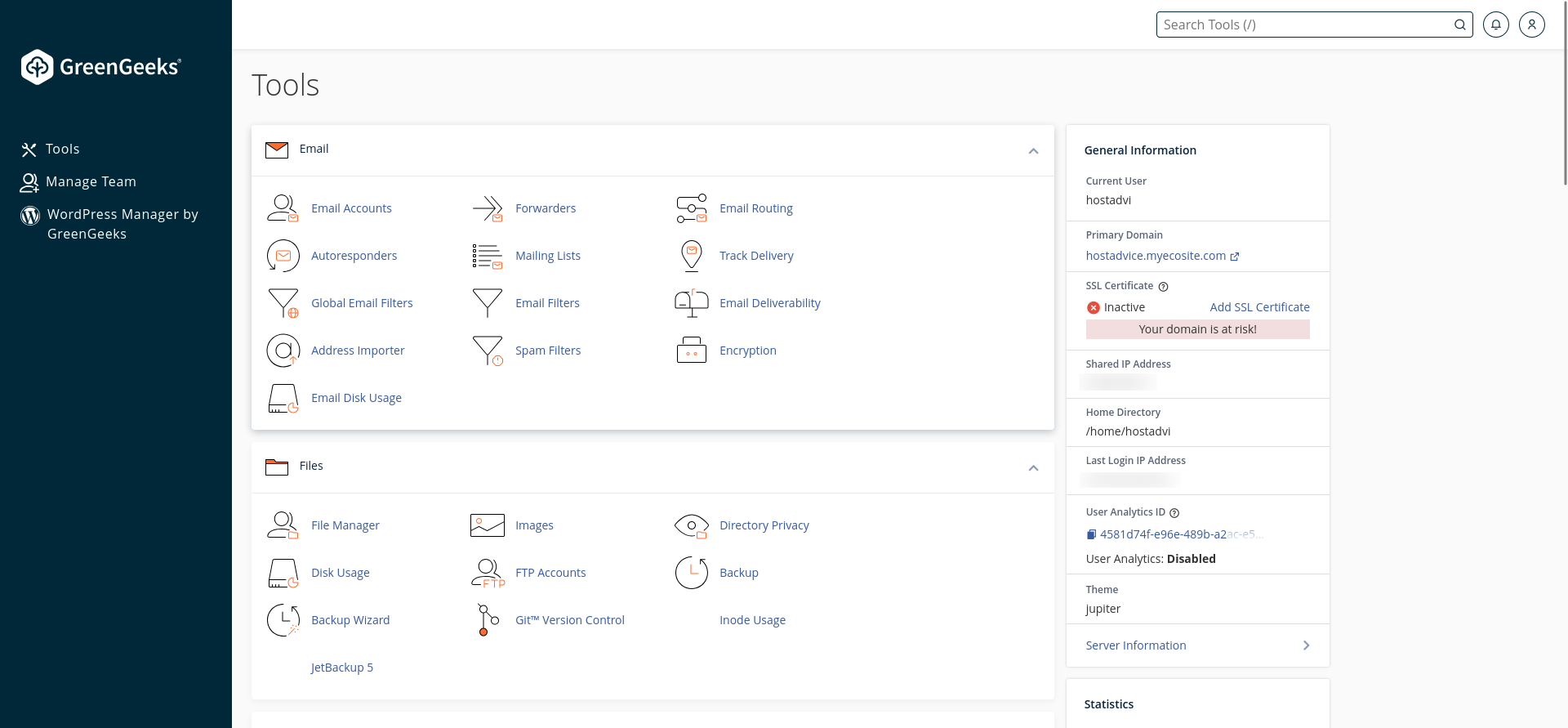The width and height of the screenshot is (1568, 728).
Task: Open the Address Importer icon
Action: [x=283, y=351]
